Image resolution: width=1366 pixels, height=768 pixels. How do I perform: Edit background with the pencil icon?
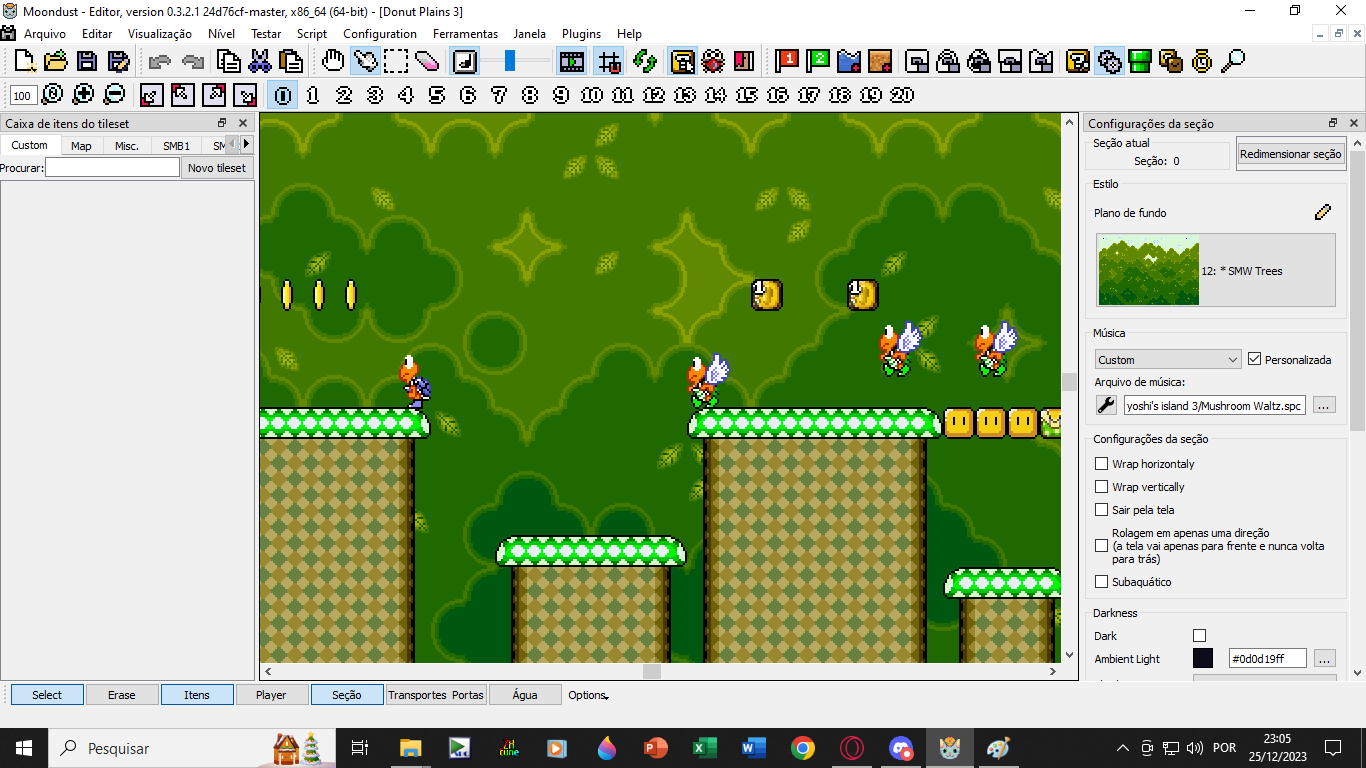pos(1323,212)
